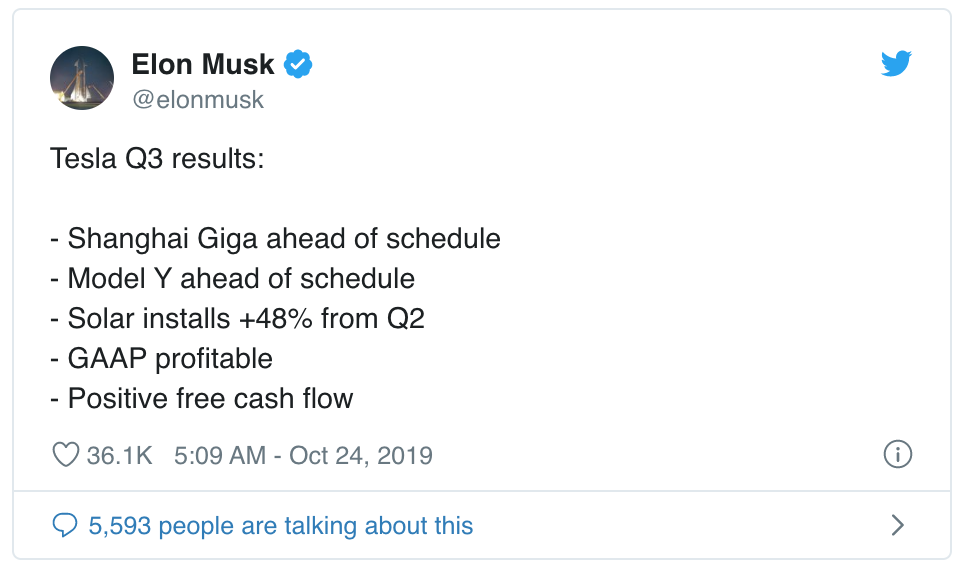Click the blue verified checkmark badge
The width and height of the screenshot is (964, 576).
point(298,65)
